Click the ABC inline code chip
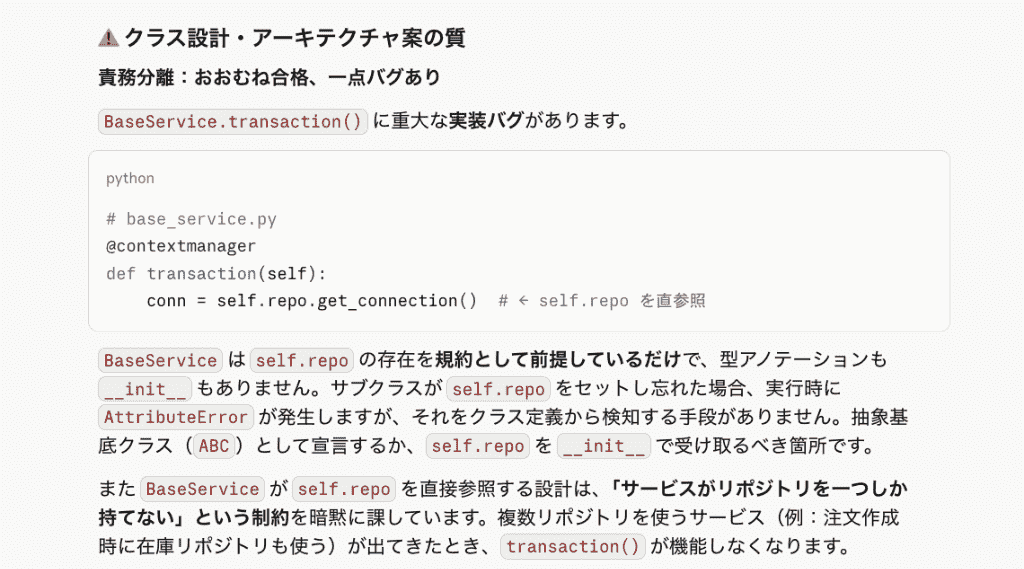This screenshot has width=1024, height=569. pos(214,446)
